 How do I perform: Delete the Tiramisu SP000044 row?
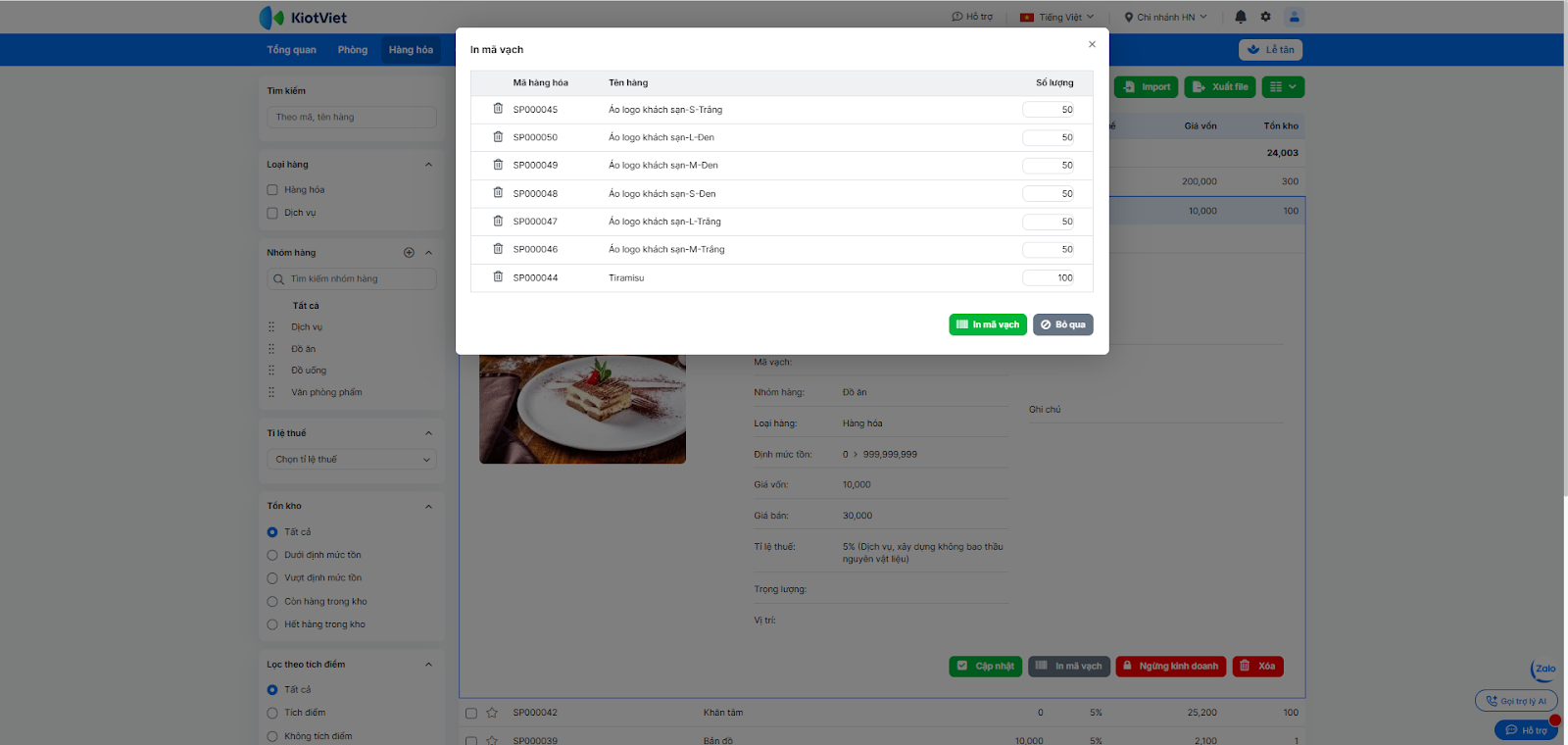click(498, 276)
